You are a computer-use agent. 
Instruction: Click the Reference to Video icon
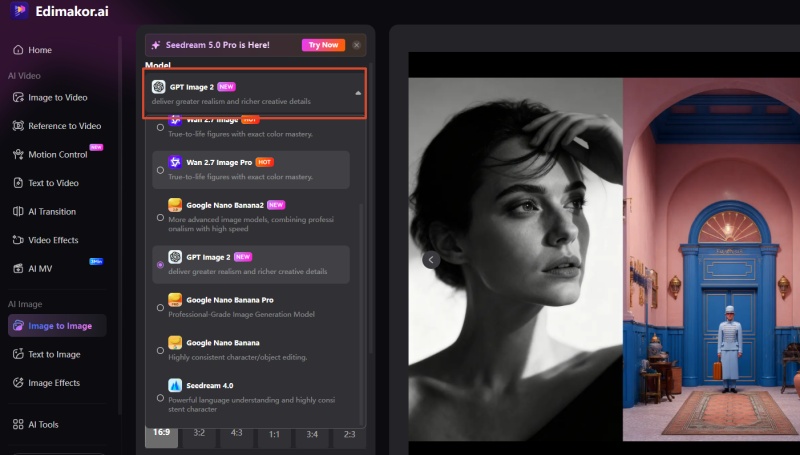click(18, 126)
